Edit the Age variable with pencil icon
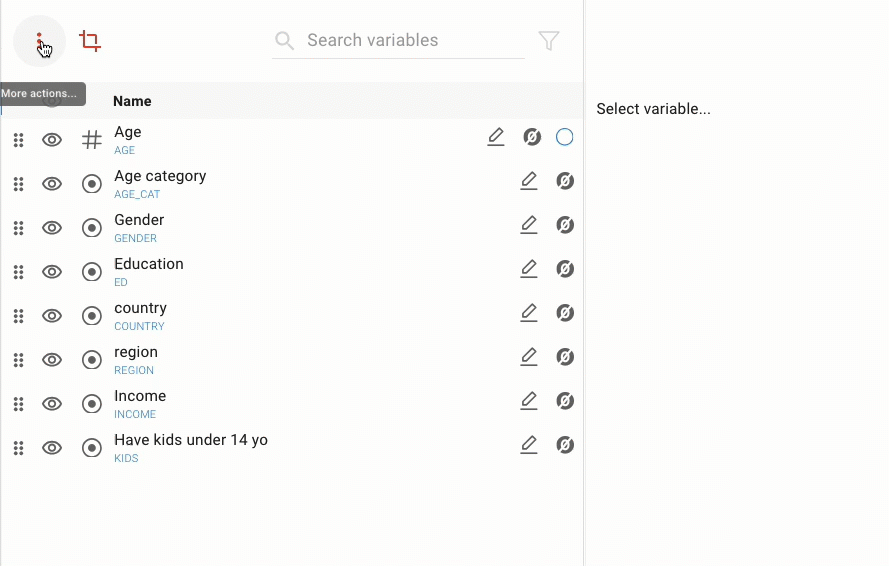Screen dimensions: 889x566 coord(496,137)
